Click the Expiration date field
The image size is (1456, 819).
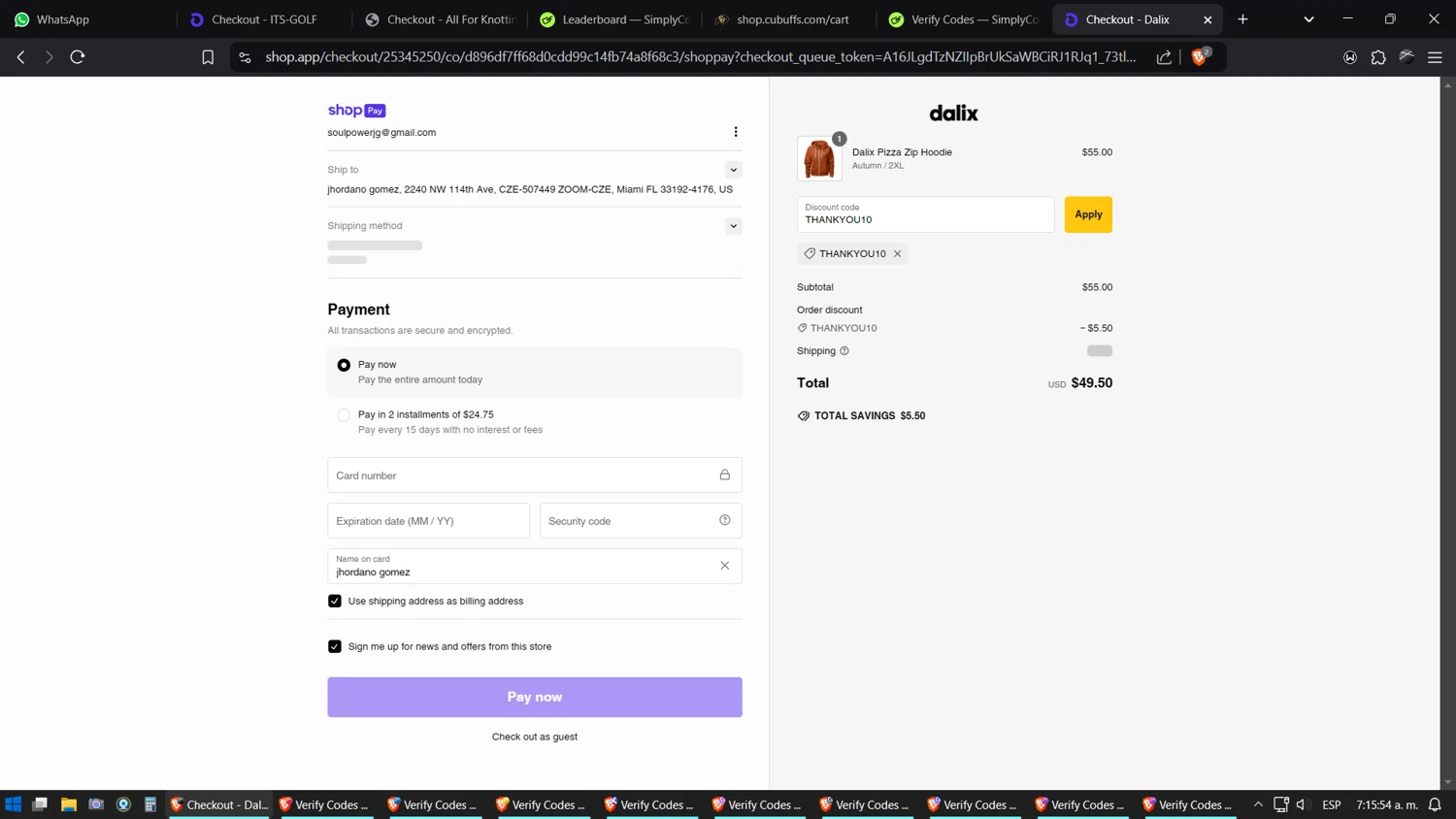tap(428, 521)
